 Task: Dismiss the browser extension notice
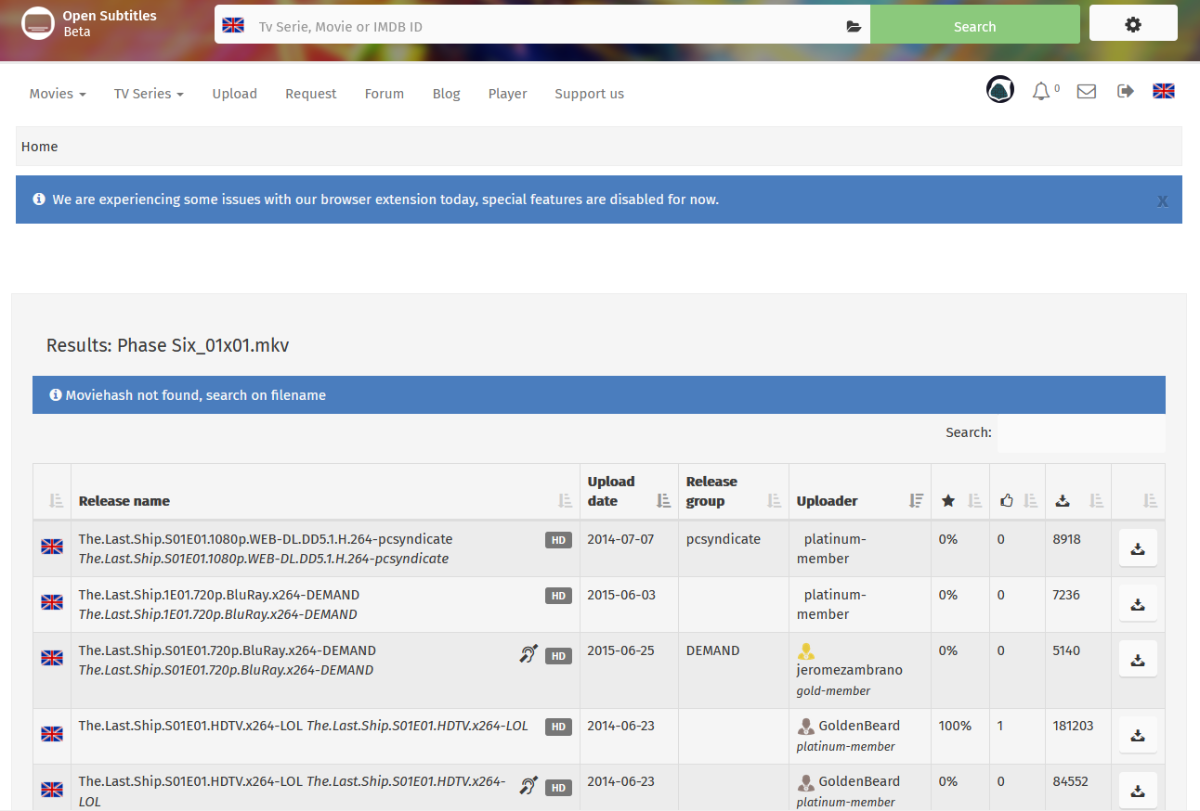point(1162,200)
